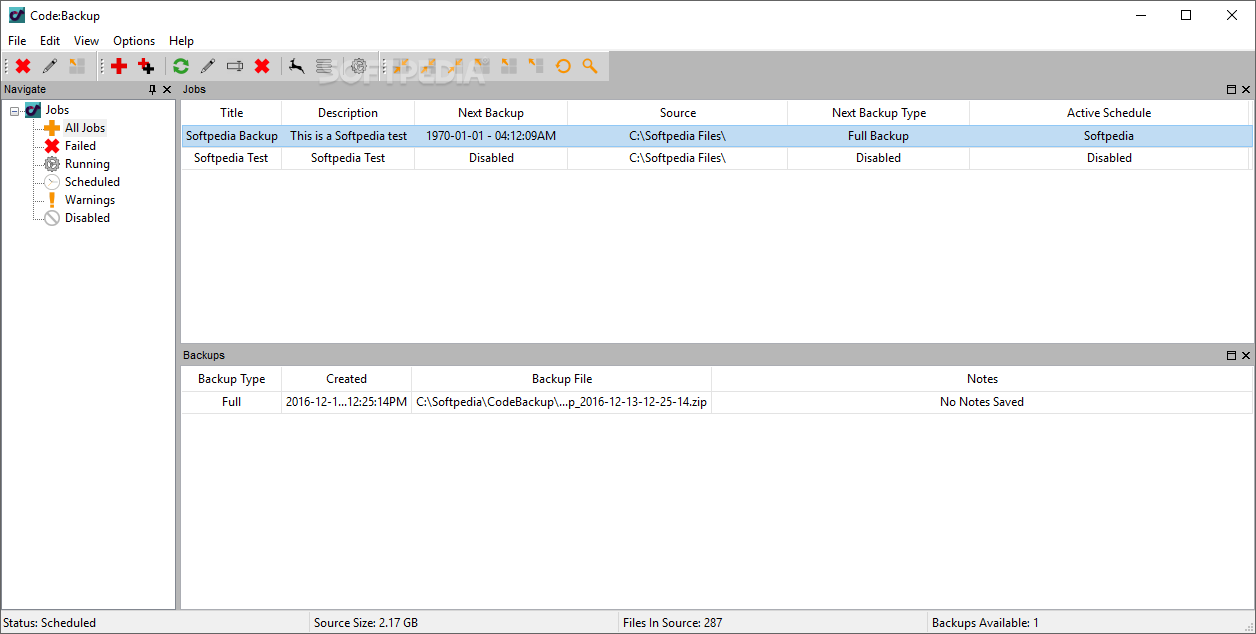1256x634 pixels.
Task: Click the Backup File column header
Action: click(x=562, y=379)
